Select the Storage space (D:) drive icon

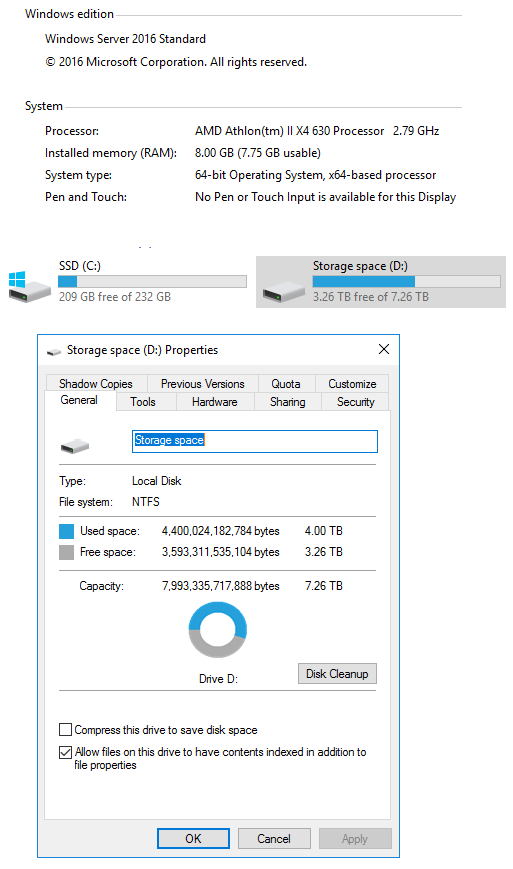pyautogui.click(x=284, y=291)
